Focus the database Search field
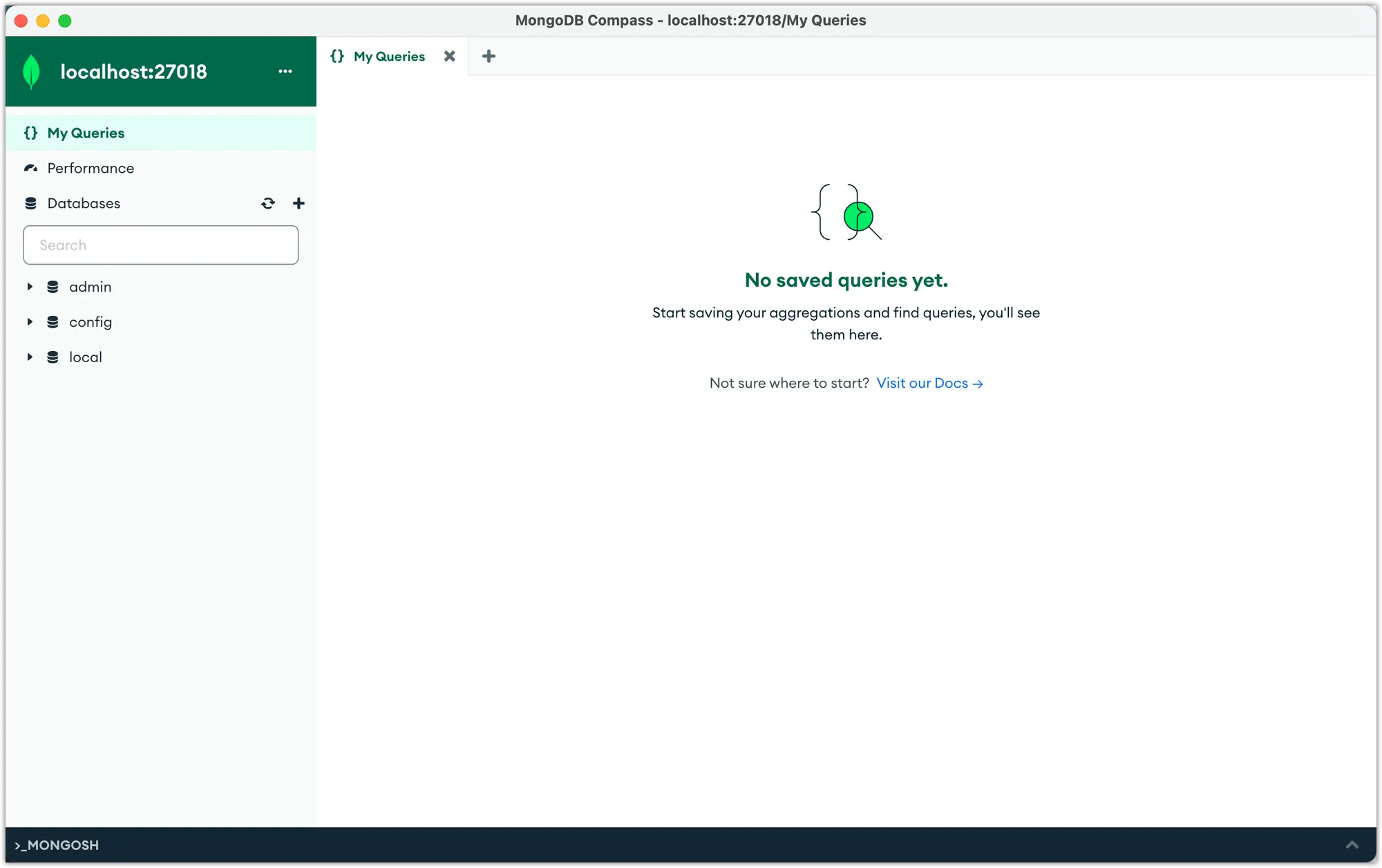Screen dimensions: 1382x868 pos(160,245)
